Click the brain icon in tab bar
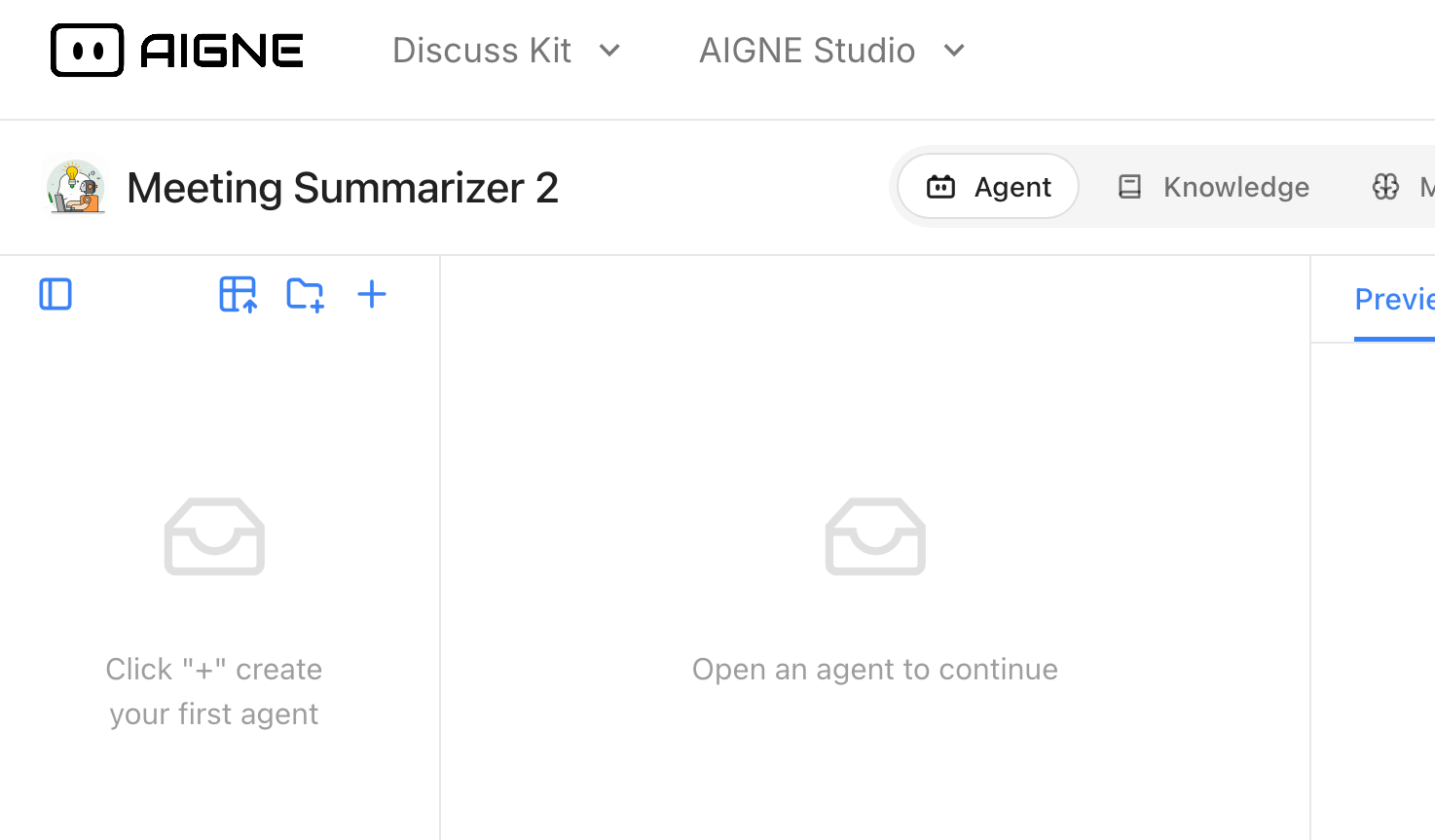Screen dimensions: 1435x840 pos(1385,187)
